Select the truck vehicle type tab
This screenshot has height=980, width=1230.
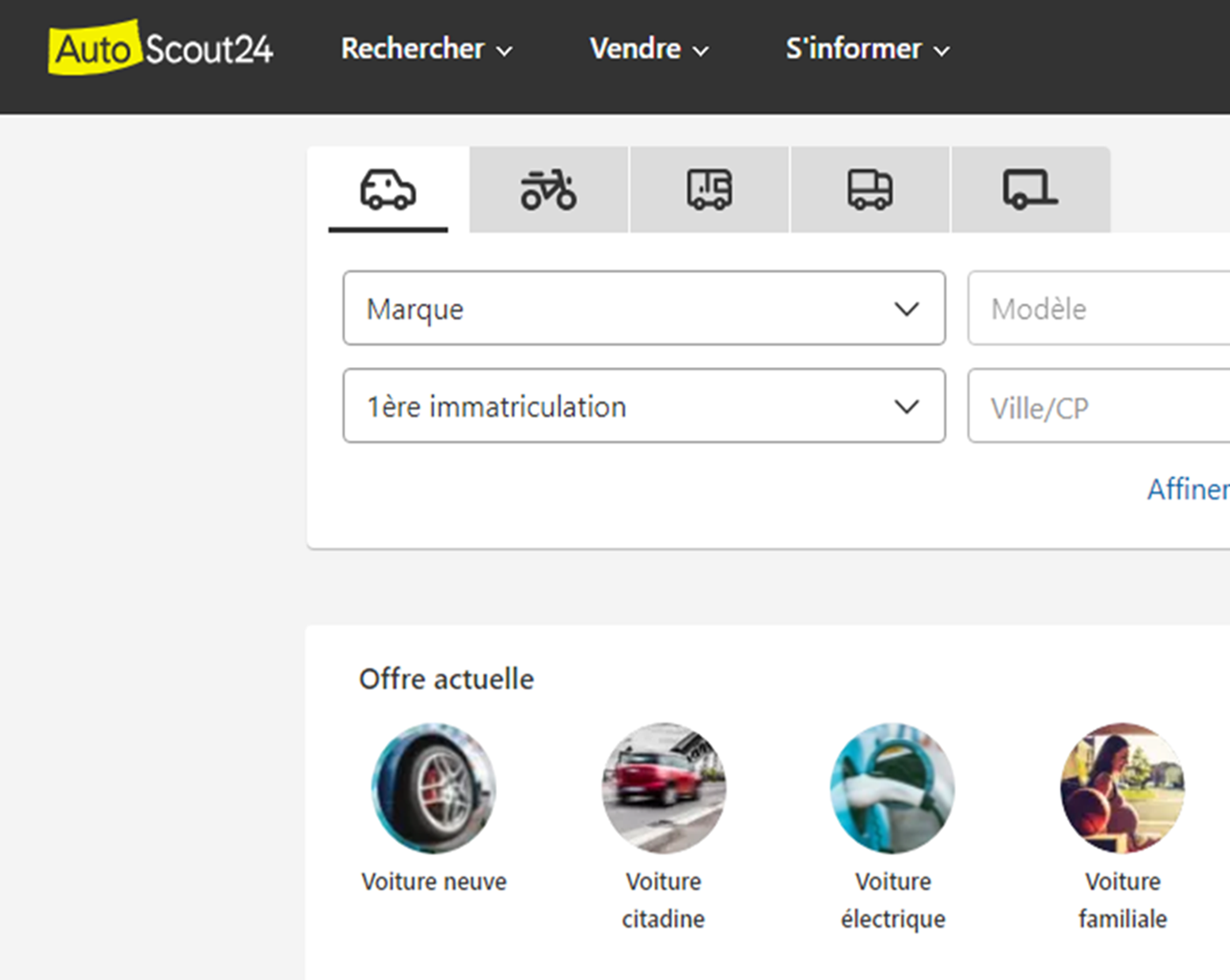tap(869, 190)
